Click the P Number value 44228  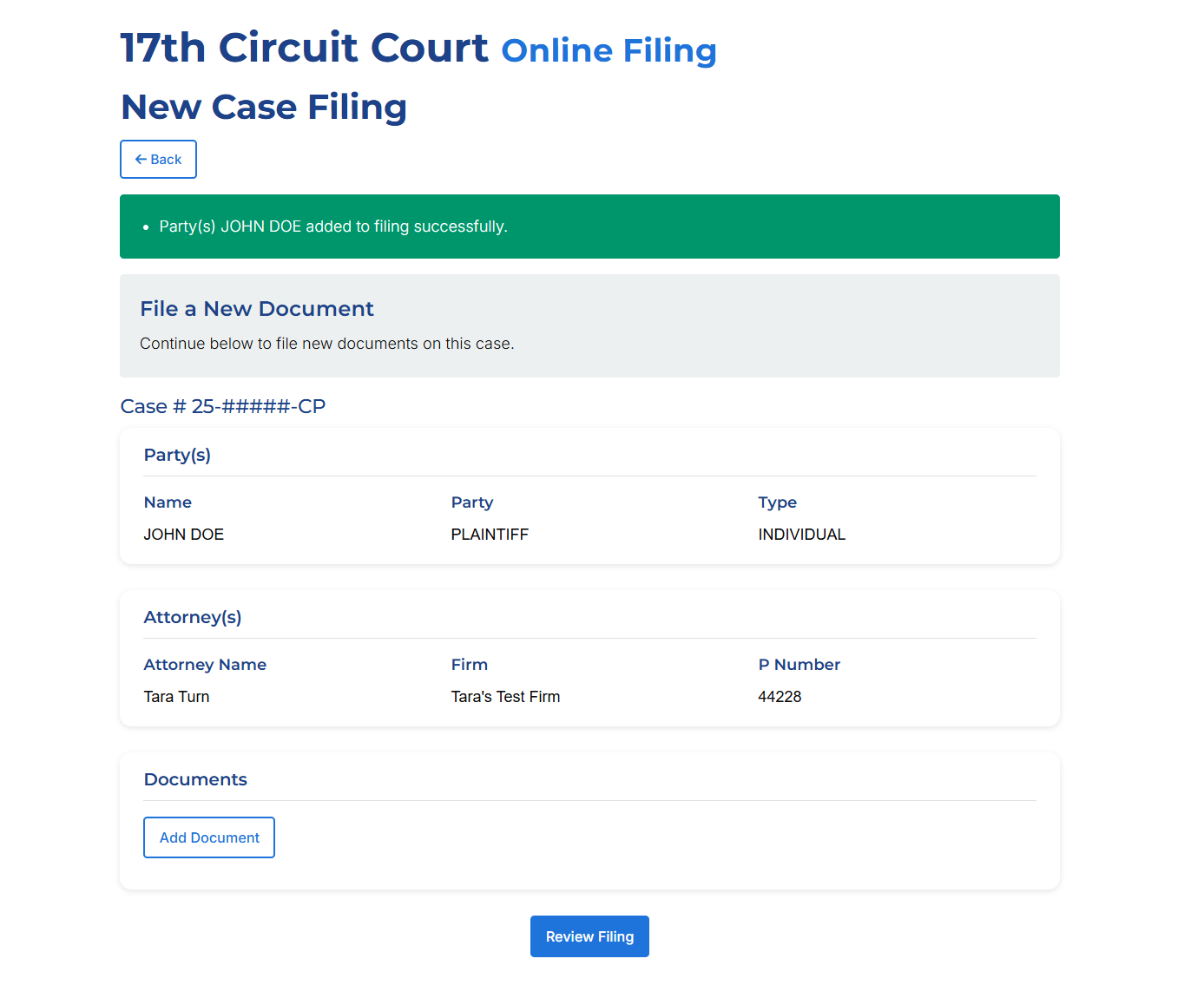(780, 697)
